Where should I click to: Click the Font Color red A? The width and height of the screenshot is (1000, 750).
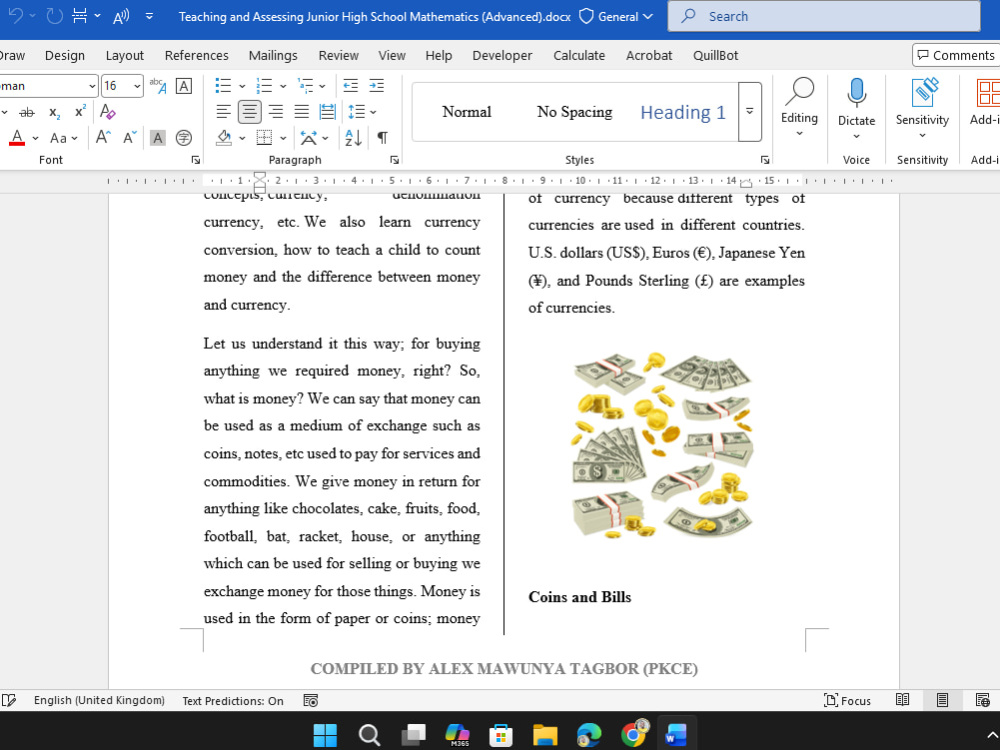point(17,138)
